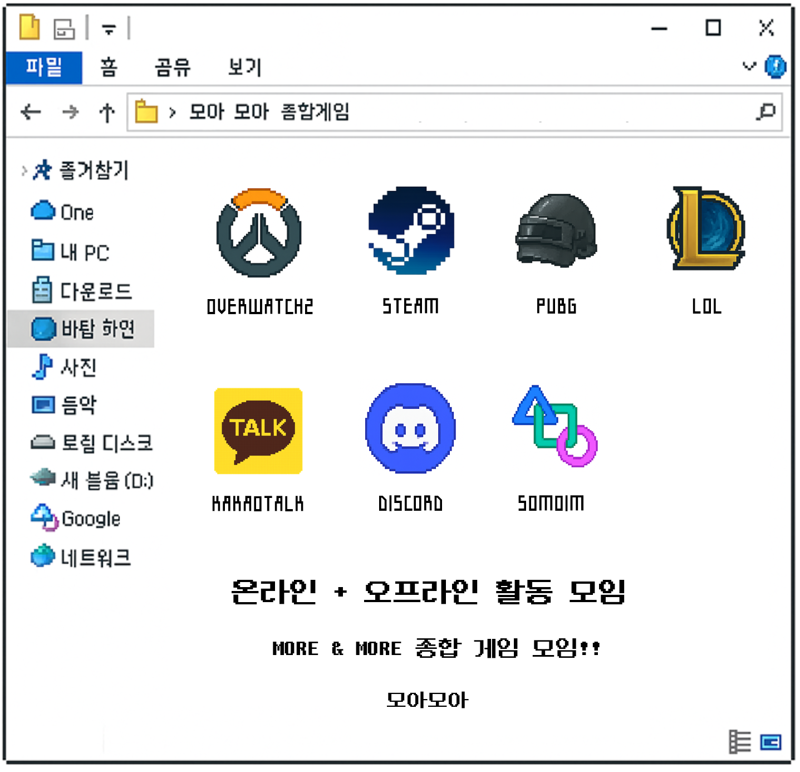
Task: Go back with the left arrow
Action: tap(31, 112)
